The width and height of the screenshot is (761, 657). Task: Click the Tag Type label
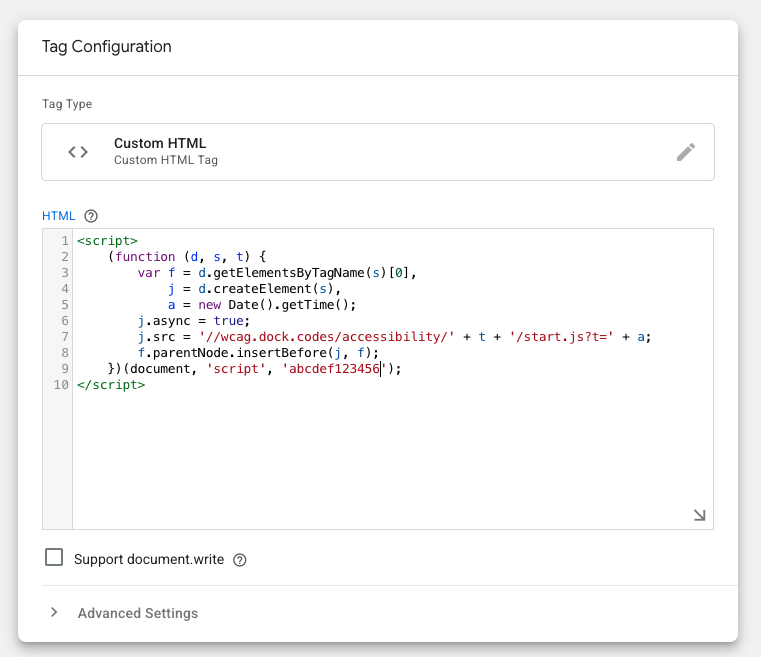click(67, 104)
